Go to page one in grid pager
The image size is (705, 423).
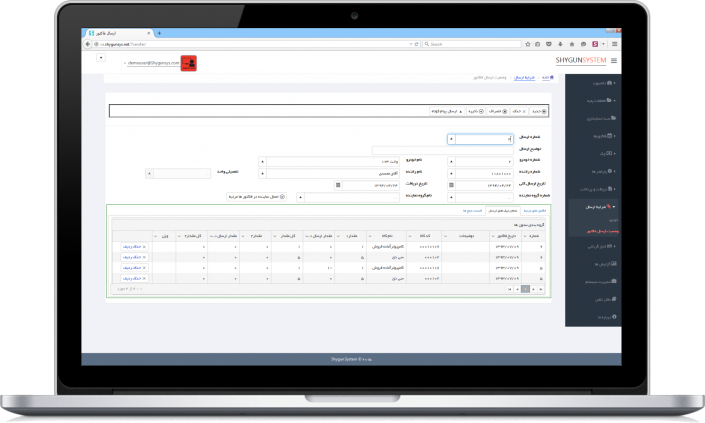(525, 288)
